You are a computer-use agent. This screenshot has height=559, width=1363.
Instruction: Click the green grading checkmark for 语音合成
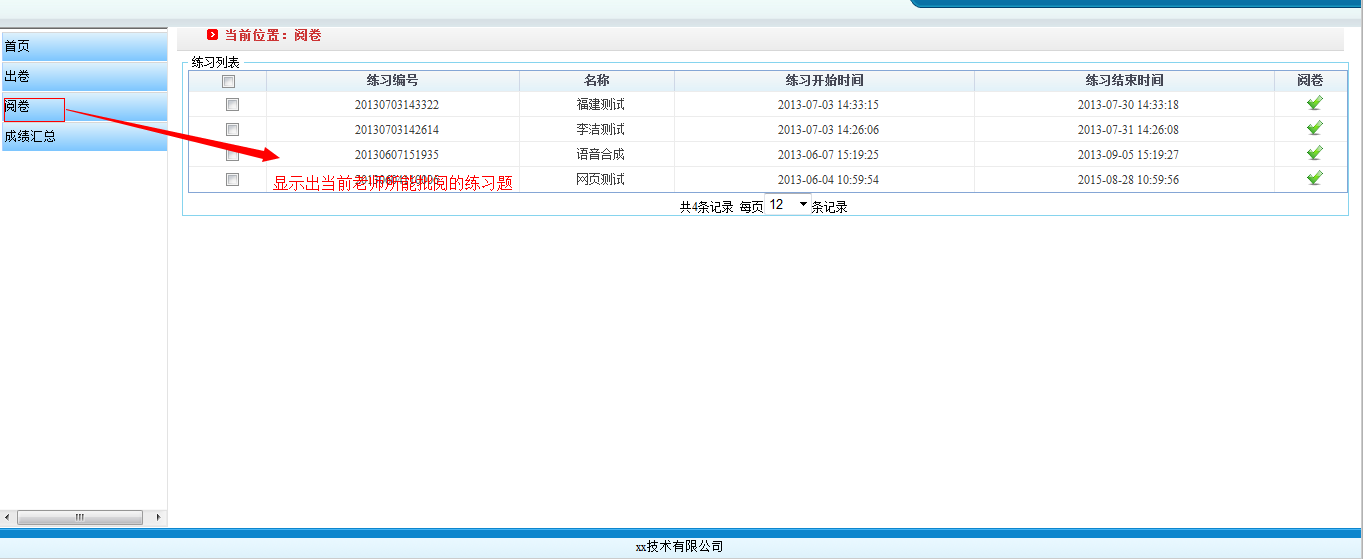(1314, 153)
